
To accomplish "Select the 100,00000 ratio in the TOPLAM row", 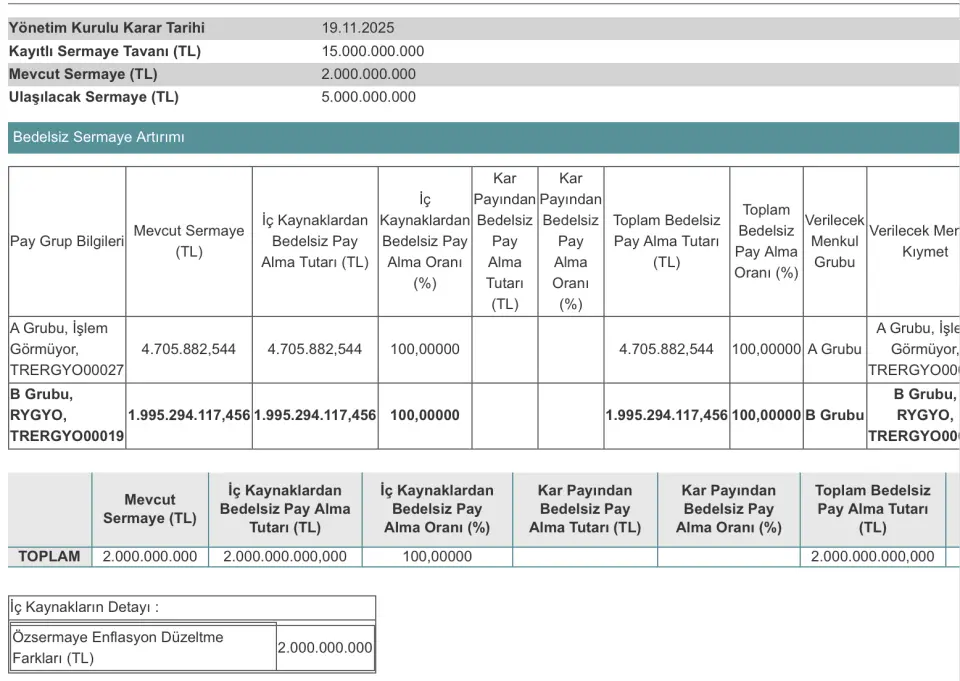I will 437,557.
